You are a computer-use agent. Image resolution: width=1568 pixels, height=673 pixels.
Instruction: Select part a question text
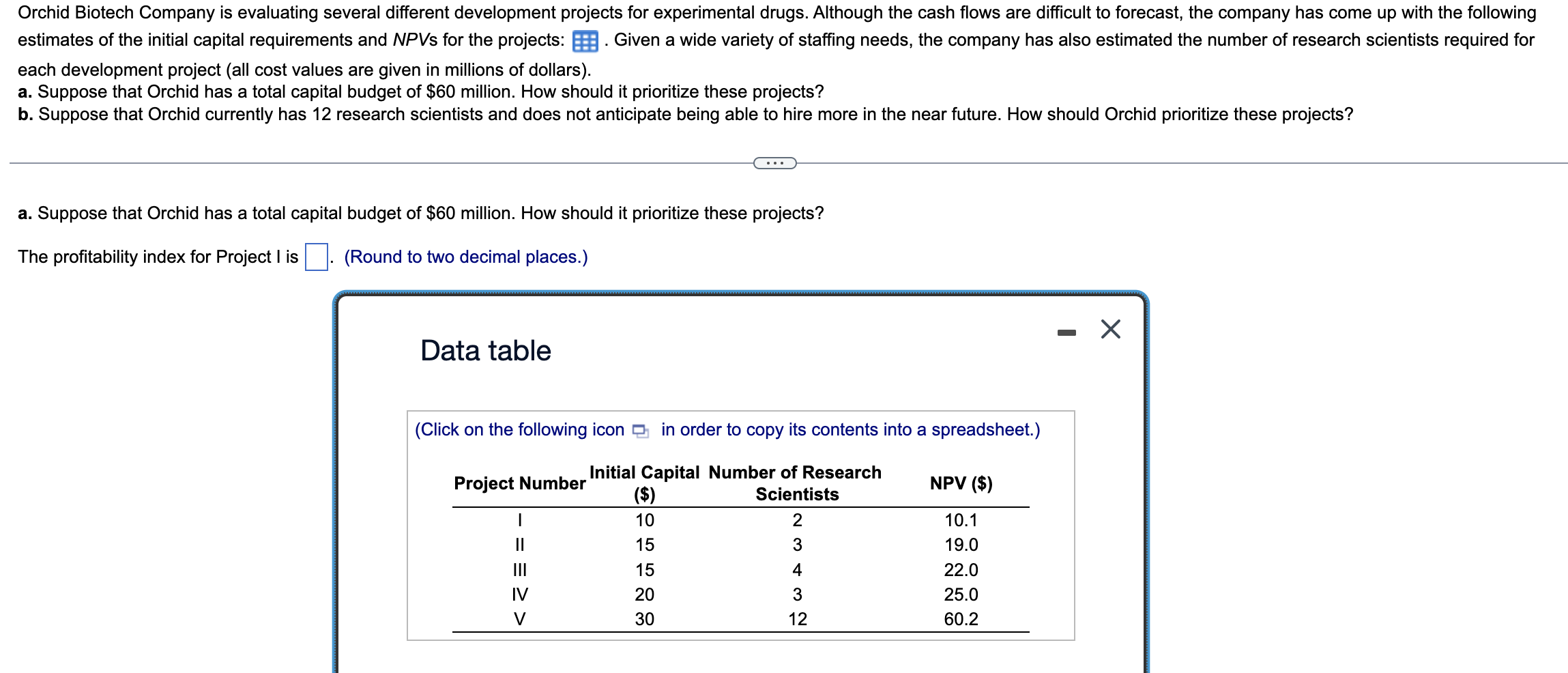click(x=421, y=213)
